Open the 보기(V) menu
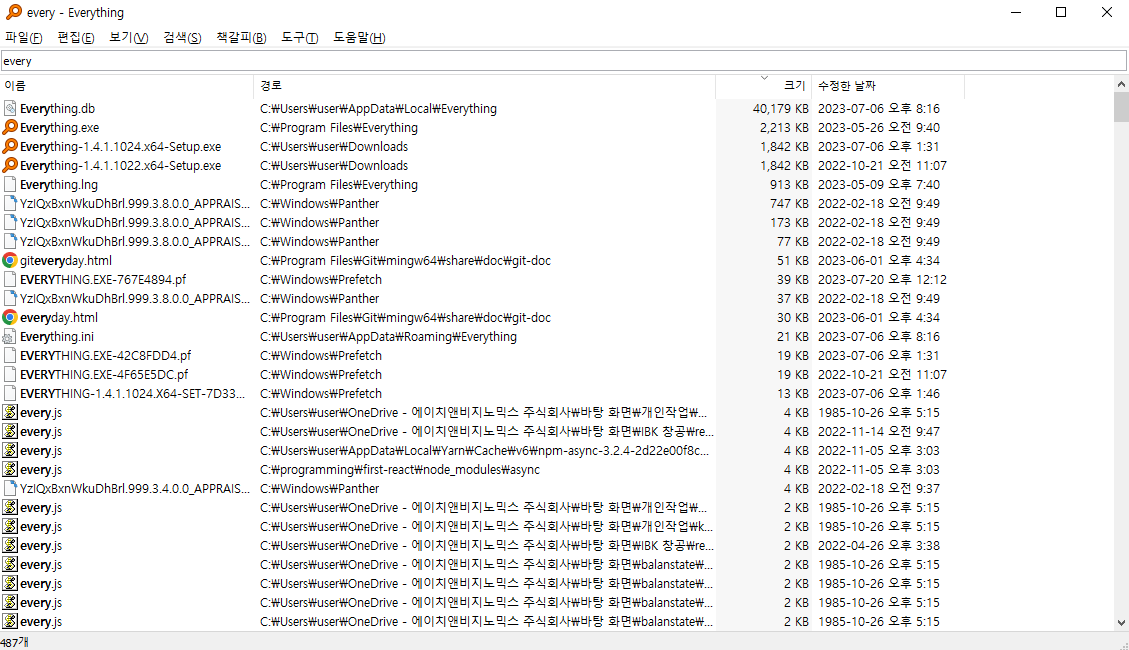This screenshot has width=1129, height=650. (x=128, y=37)
